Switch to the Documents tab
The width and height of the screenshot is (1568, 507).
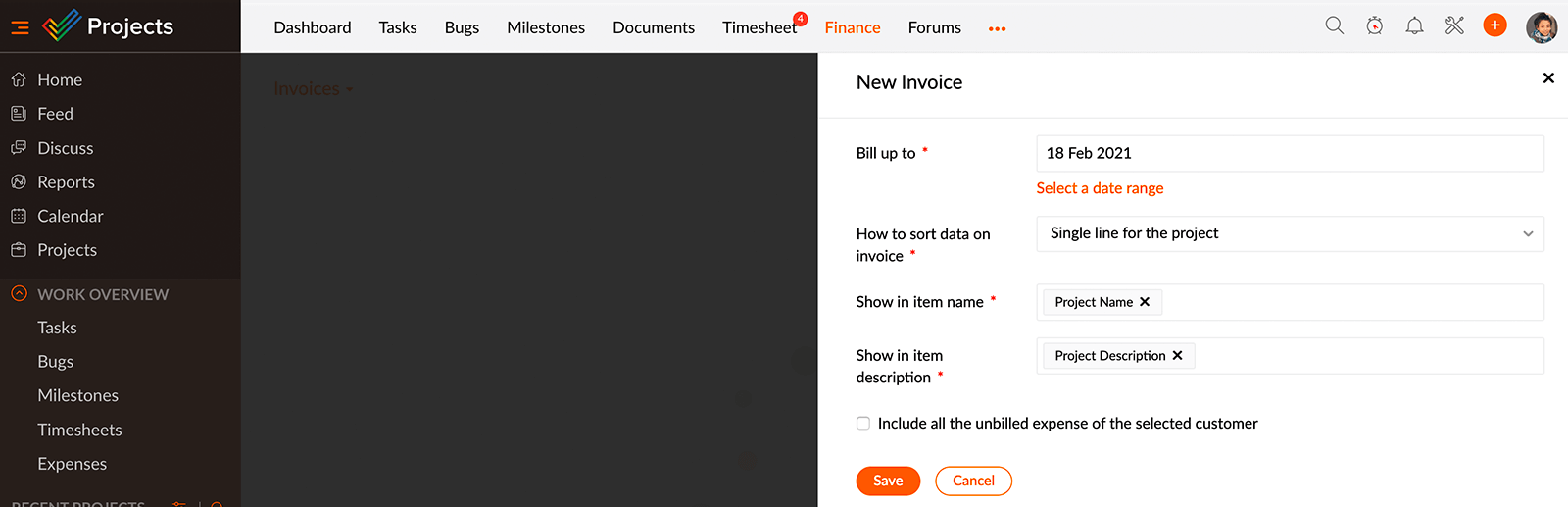coord(654,27)
